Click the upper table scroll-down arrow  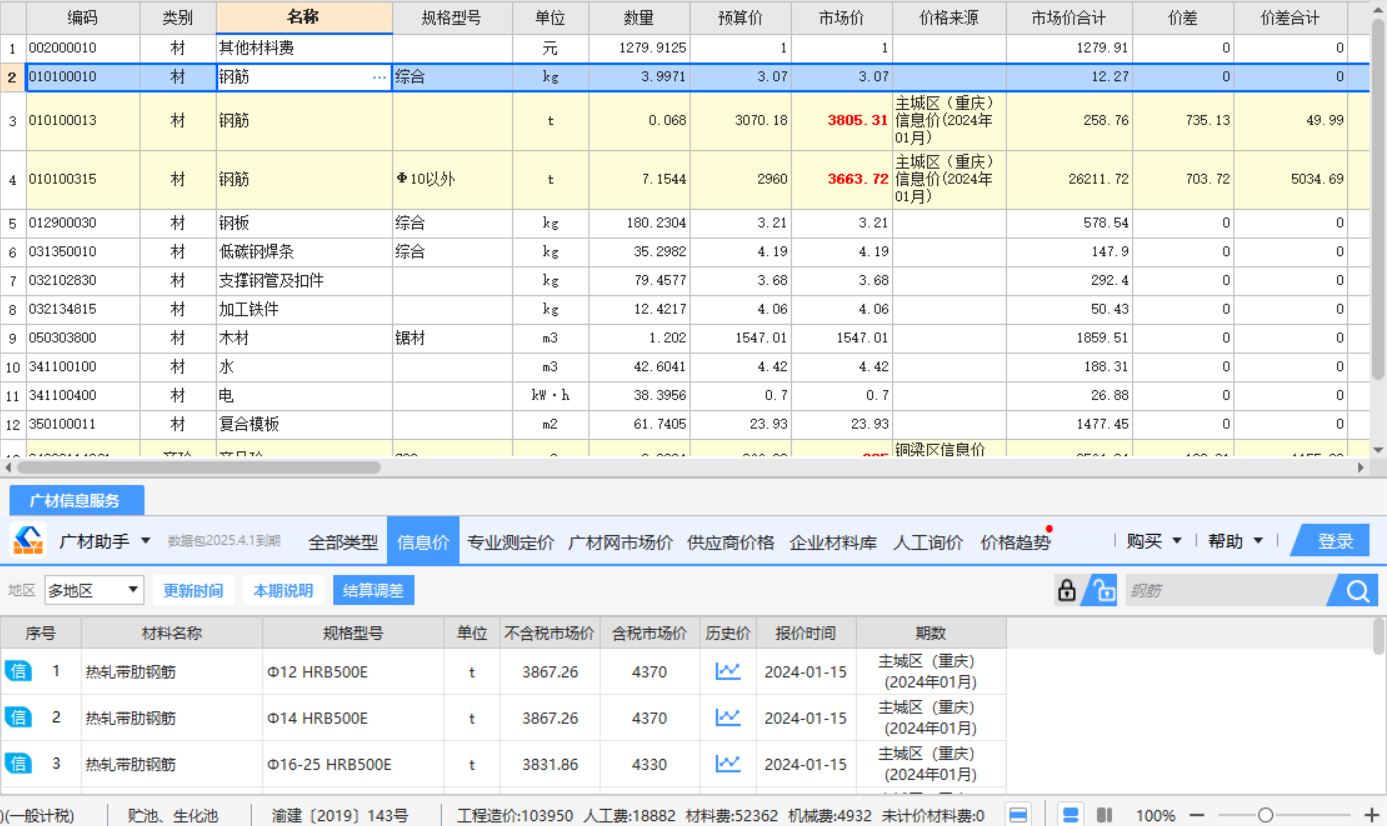click(1378, 450)
